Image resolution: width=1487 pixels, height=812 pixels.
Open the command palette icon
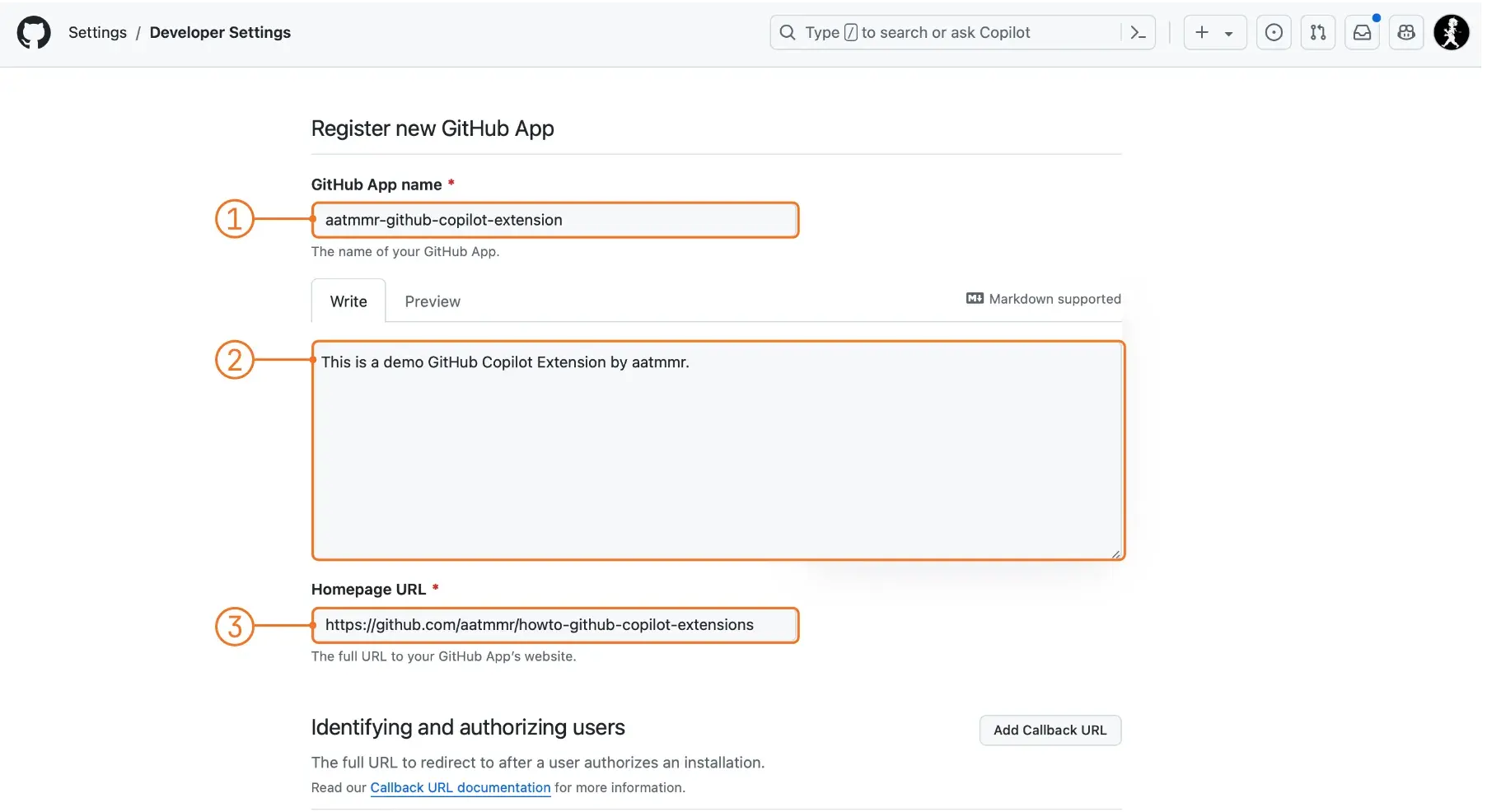point(1138,33)
